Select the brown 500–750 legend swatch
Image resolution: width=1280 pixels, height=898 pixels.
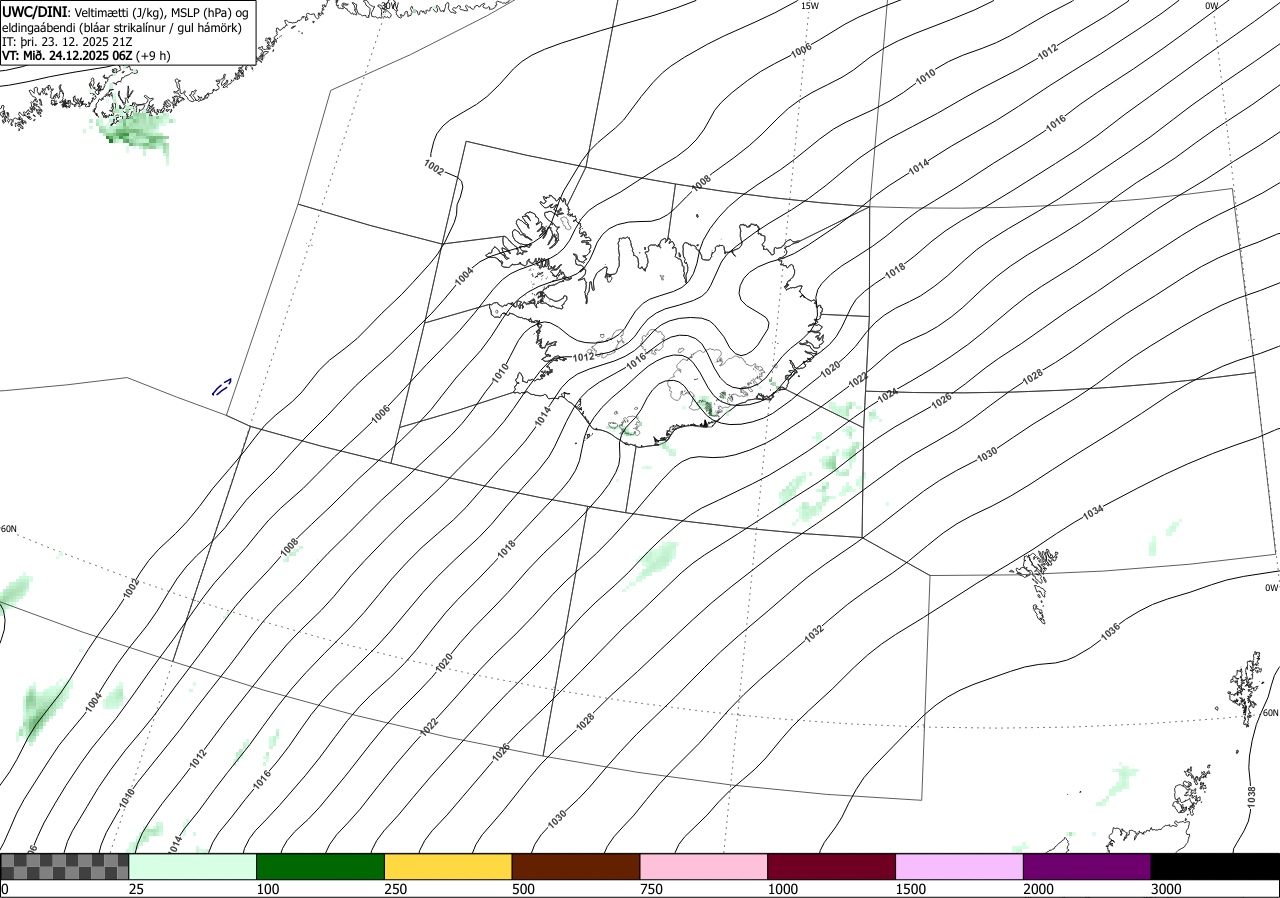click(576, 866)
